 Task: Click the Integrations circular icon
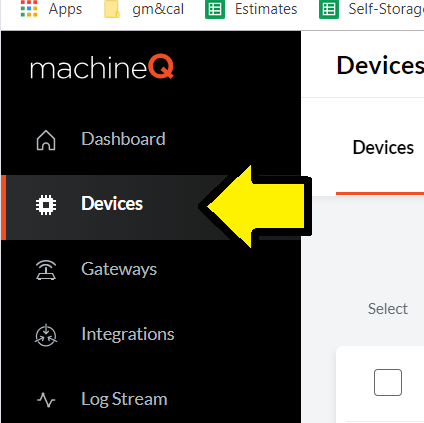click(x=46, y=335)
